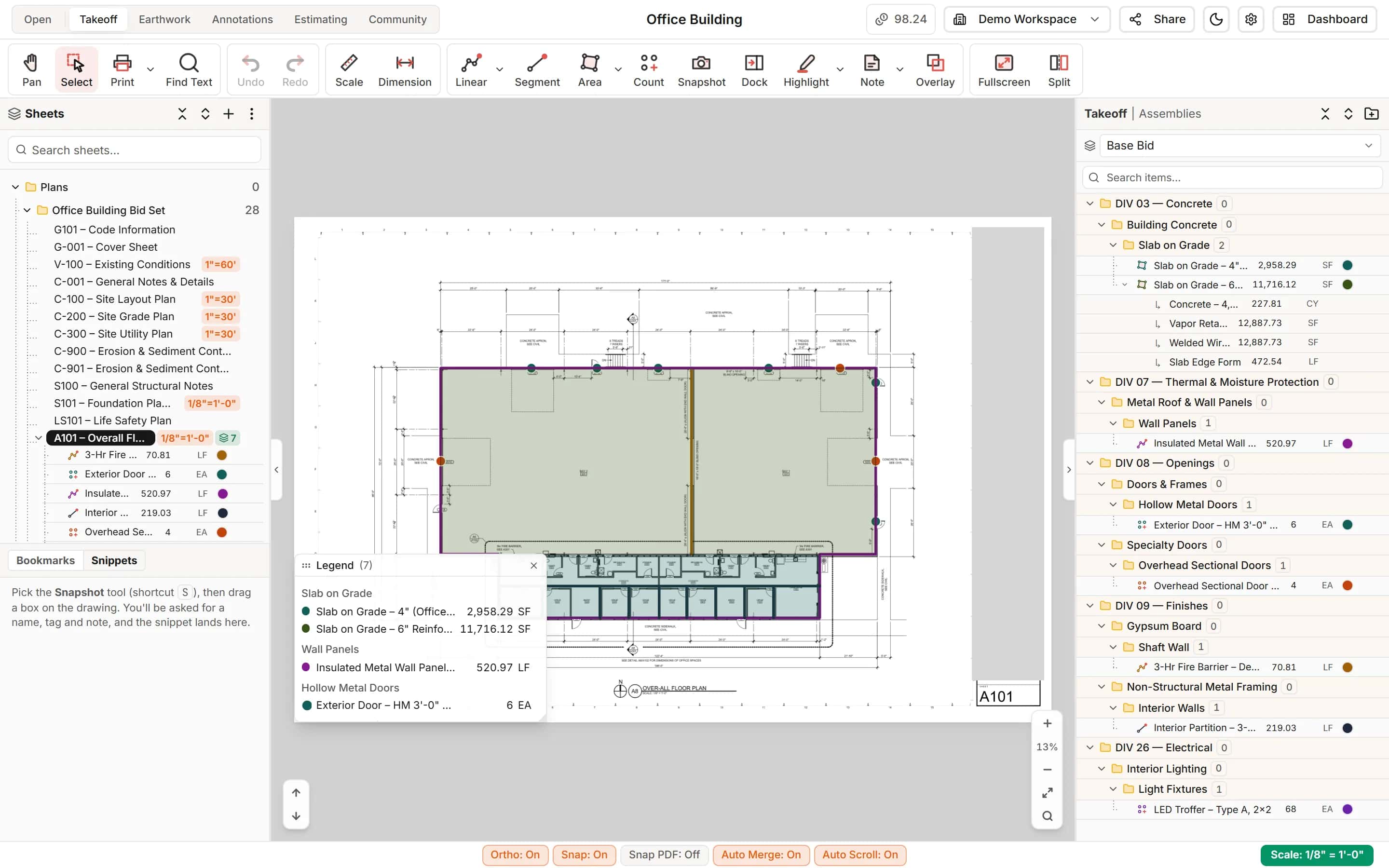Activate the Count tool
This screenshot has height=868, width=1389.
[649, 70]
